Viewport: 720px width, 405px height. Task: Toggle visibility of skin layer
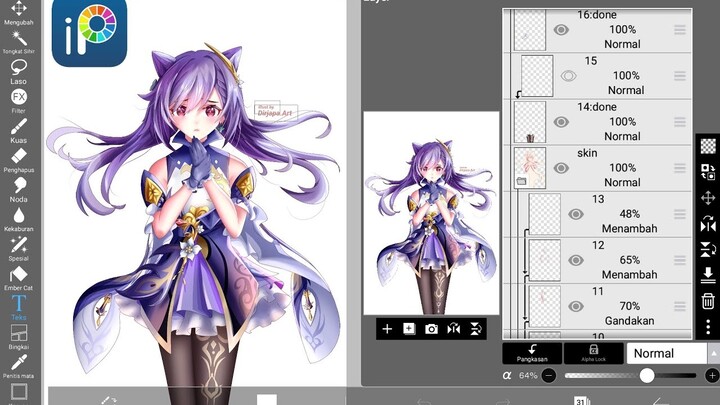click(x=561, y=168)
